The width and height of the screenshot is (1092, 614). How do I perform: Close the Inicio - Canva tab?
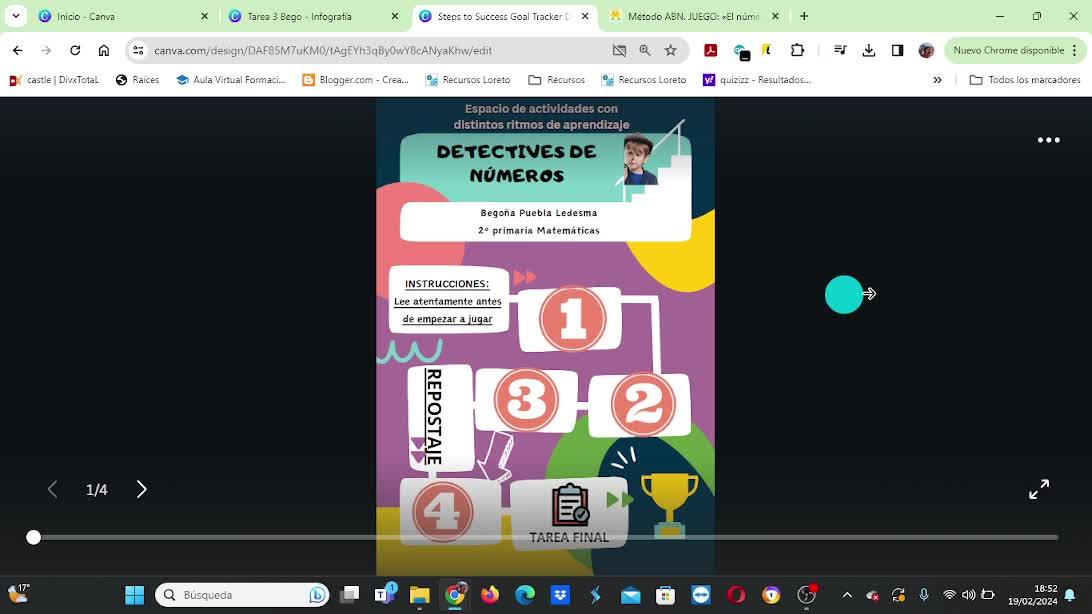(x=204, y=16)
